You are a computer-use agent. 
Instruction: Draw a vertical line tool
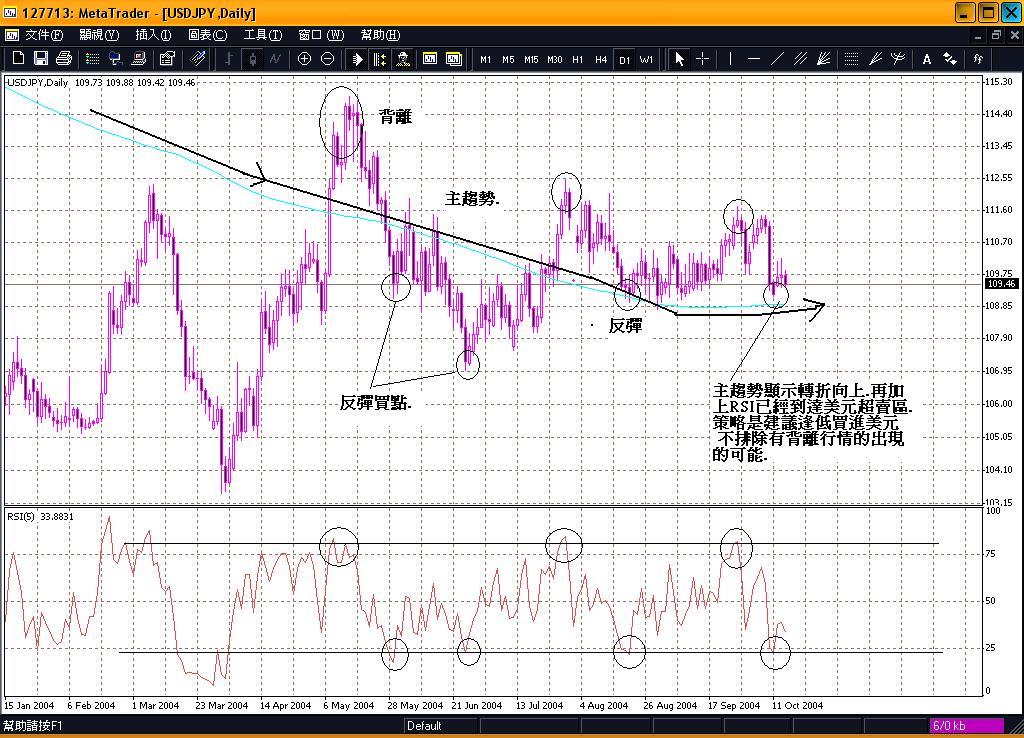[x=730, y=59]
